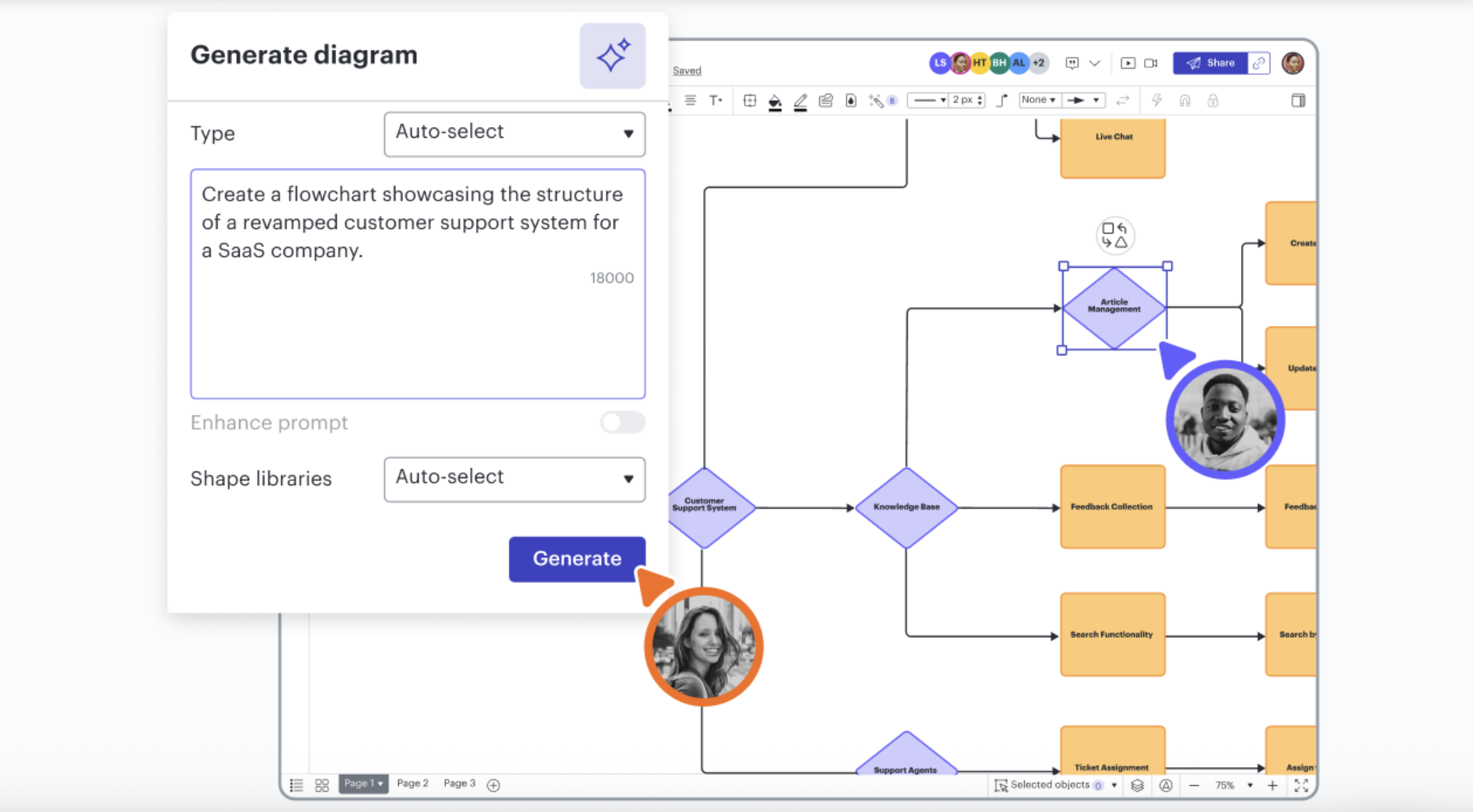This screenshot has width=1473, height=812.
Task: Click the magic wand styling tool
Action: click(x=876, y=101)
